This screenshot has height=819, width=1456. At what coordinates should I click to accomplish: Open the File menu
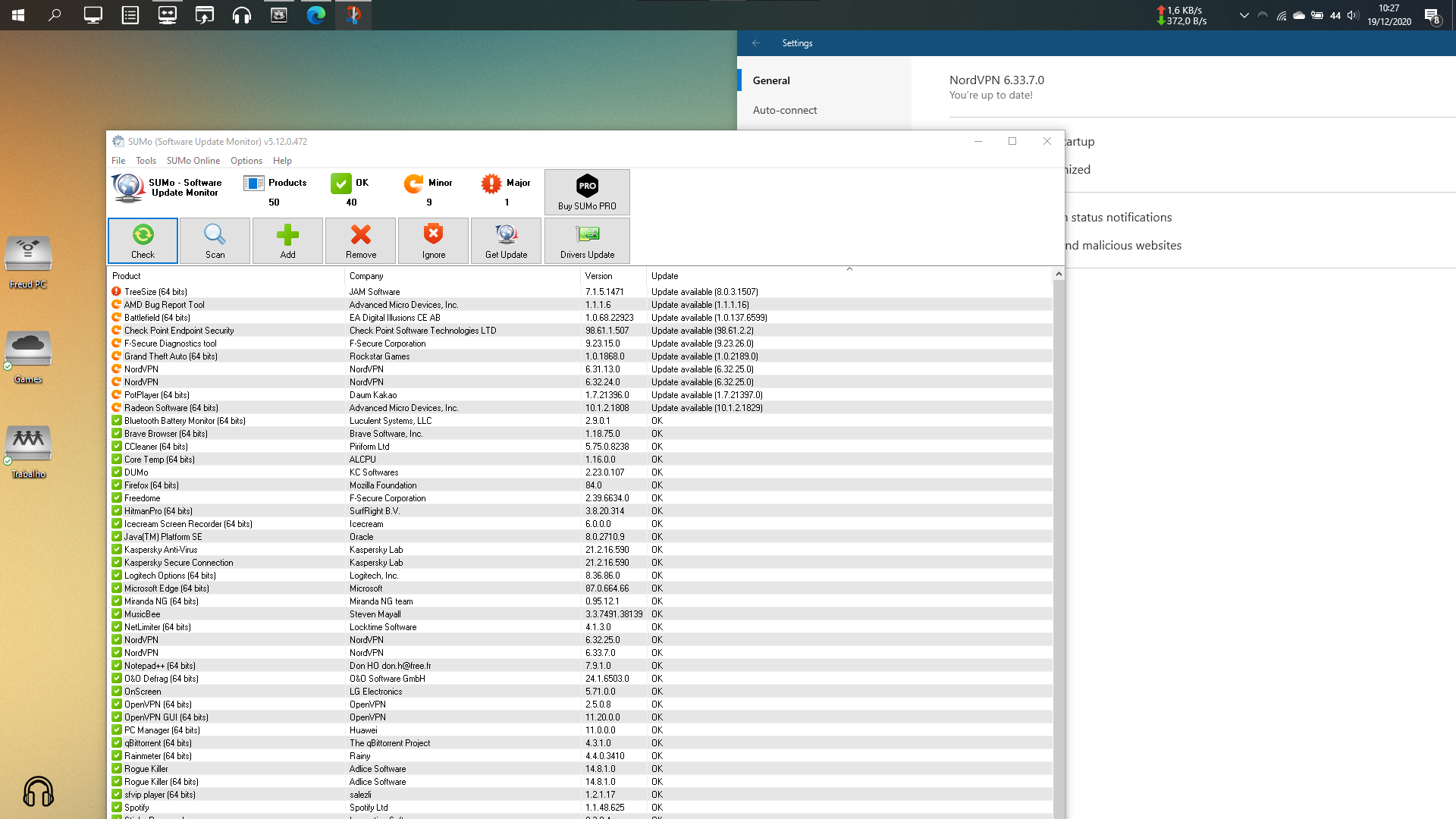click(118, 161)
